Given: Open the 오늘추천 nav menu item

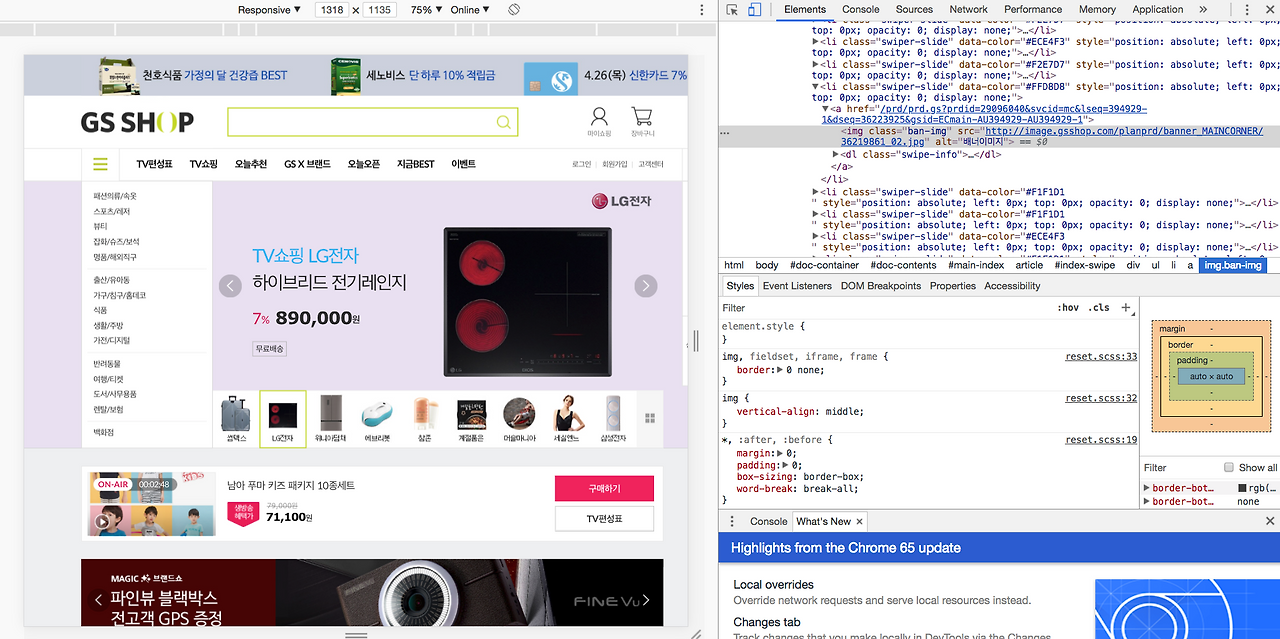Looking at the screenshot, I should click(251, 164).
